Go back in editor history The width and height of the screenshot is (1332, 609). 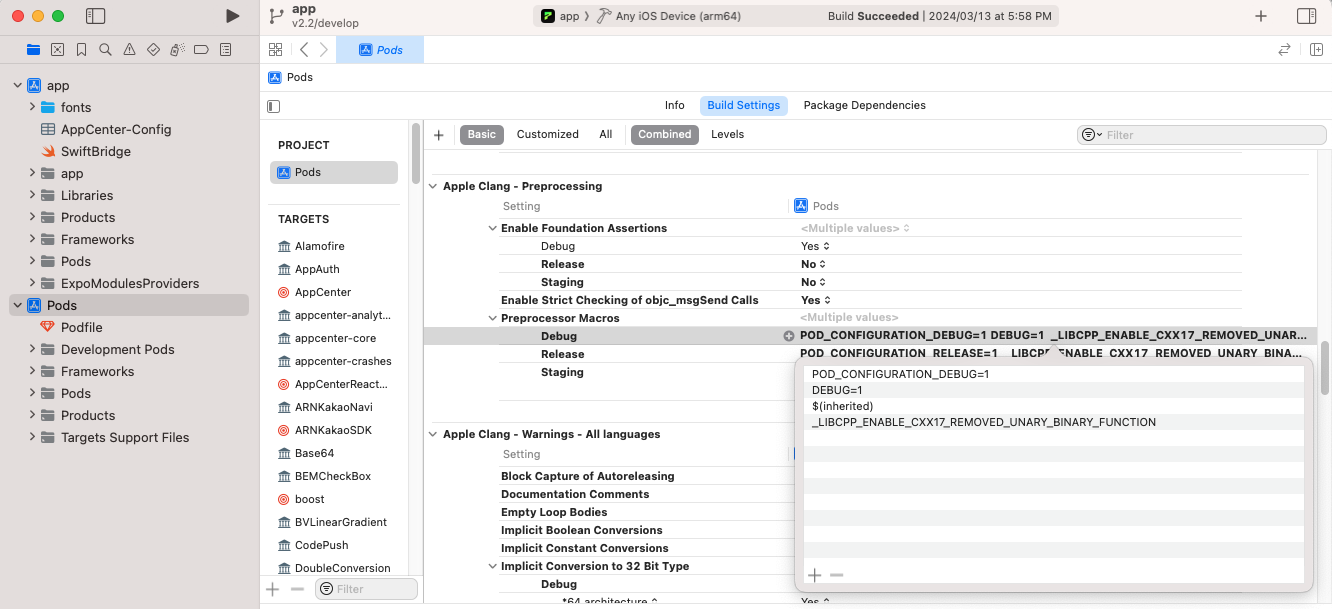click(x=304, y=50)
